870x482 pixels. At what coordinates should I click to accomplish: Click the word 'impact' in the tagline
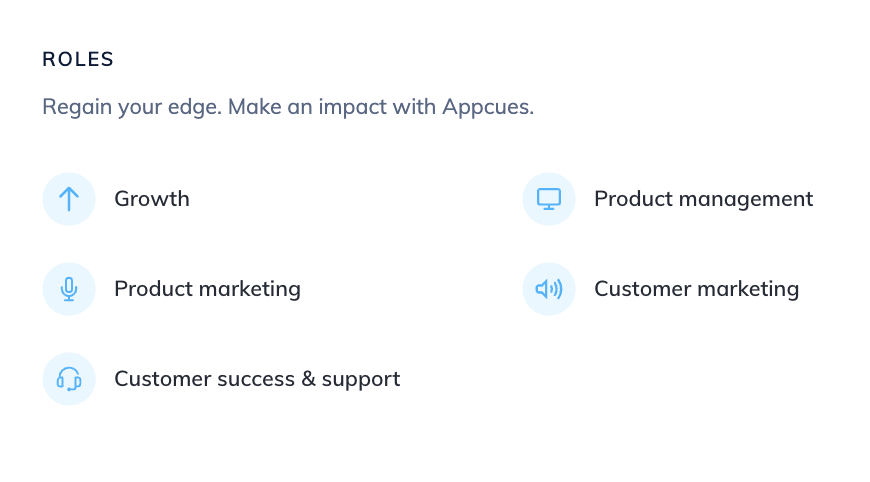[352, 106]
